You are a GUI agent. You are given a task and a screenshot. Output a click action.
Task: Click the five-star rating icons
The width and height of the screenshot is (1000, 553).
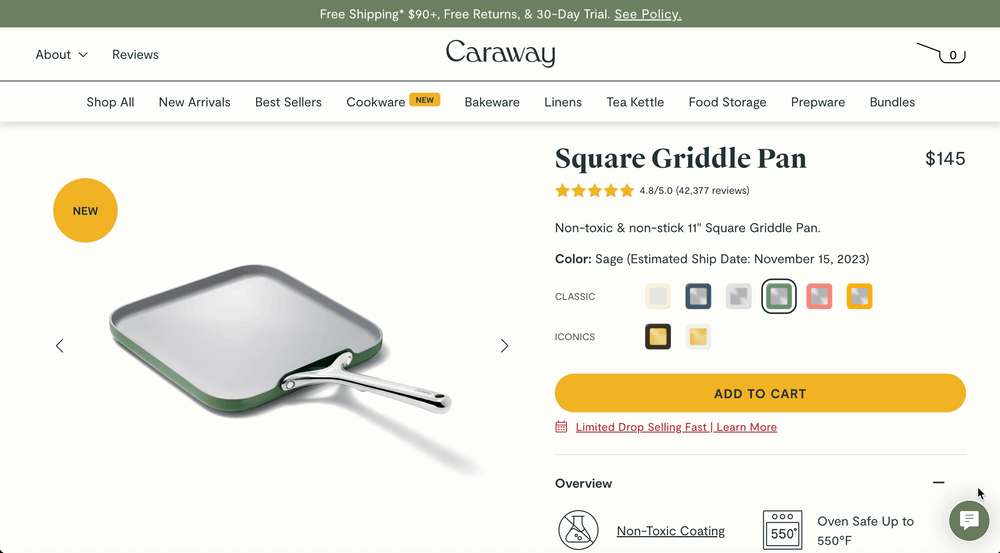click(x=594, y=190)
